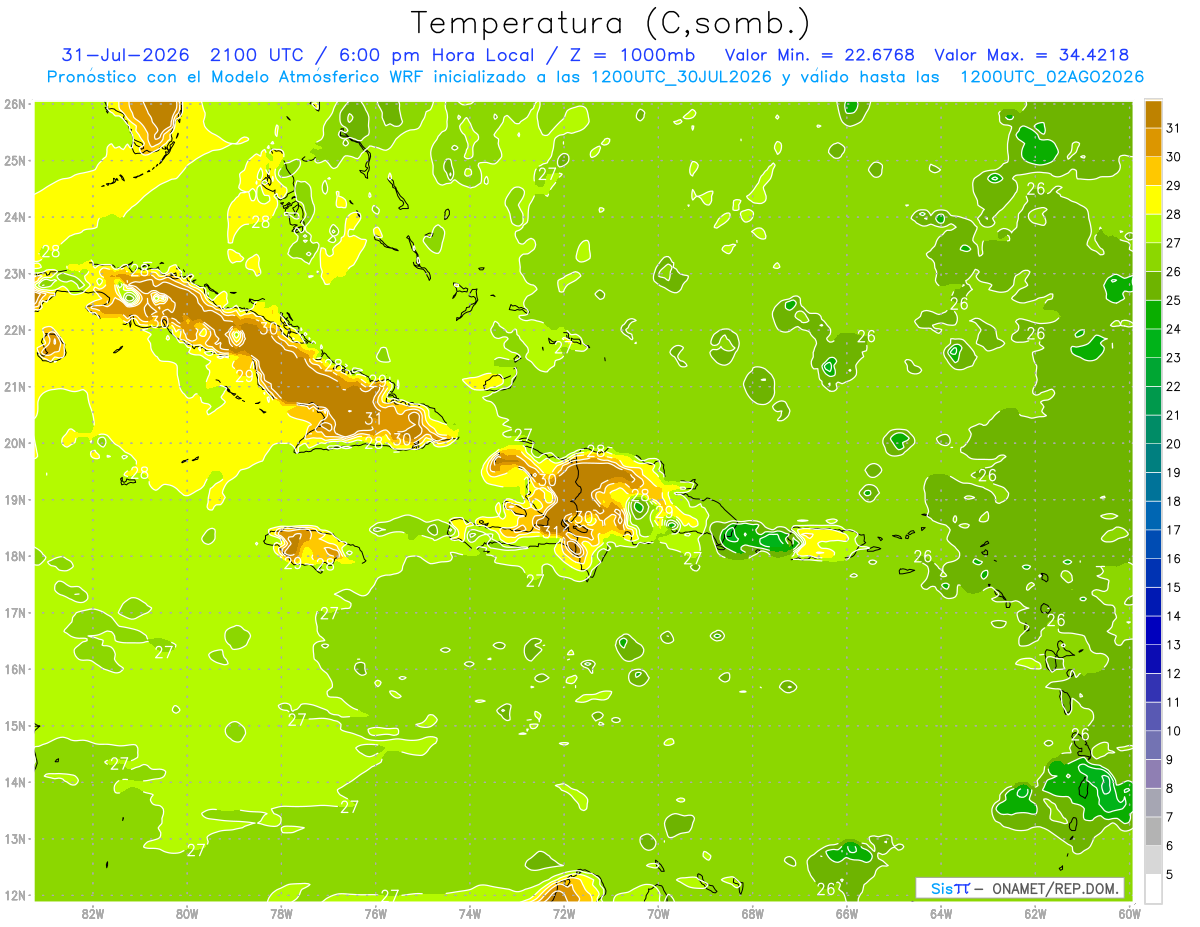This screenshot has width=1200, height=927.
Task: Click the "23N" latitude axis label
Action: (14, 273)
